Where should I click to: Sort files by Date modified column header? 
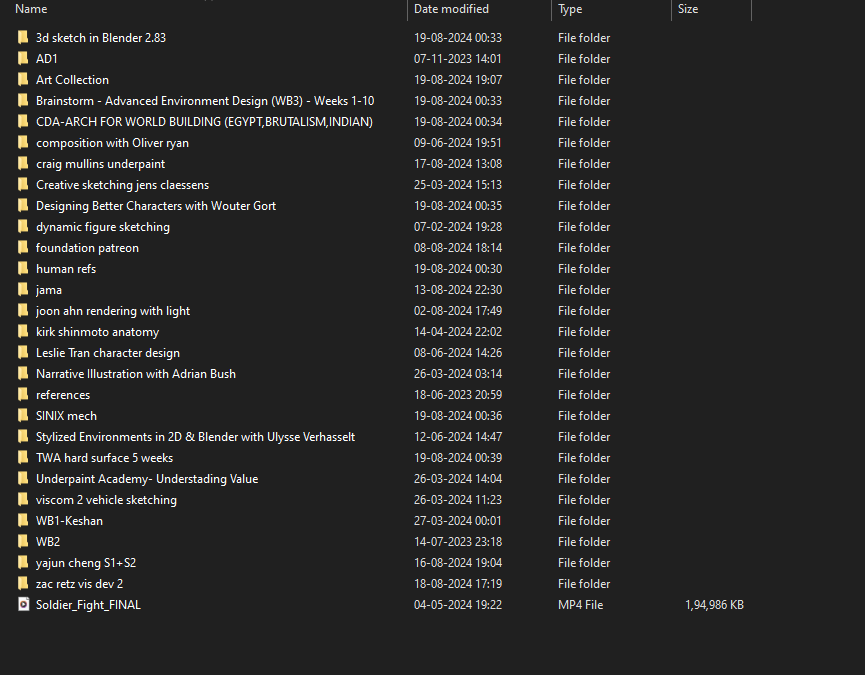(451, 9)
